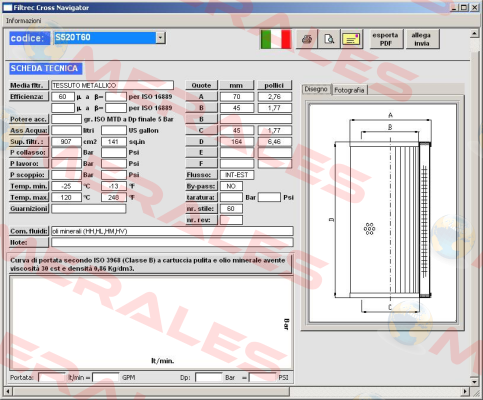Click the horizontal scrollbar right arrow
Screen dimensions: 483x400
click(466, 391)
